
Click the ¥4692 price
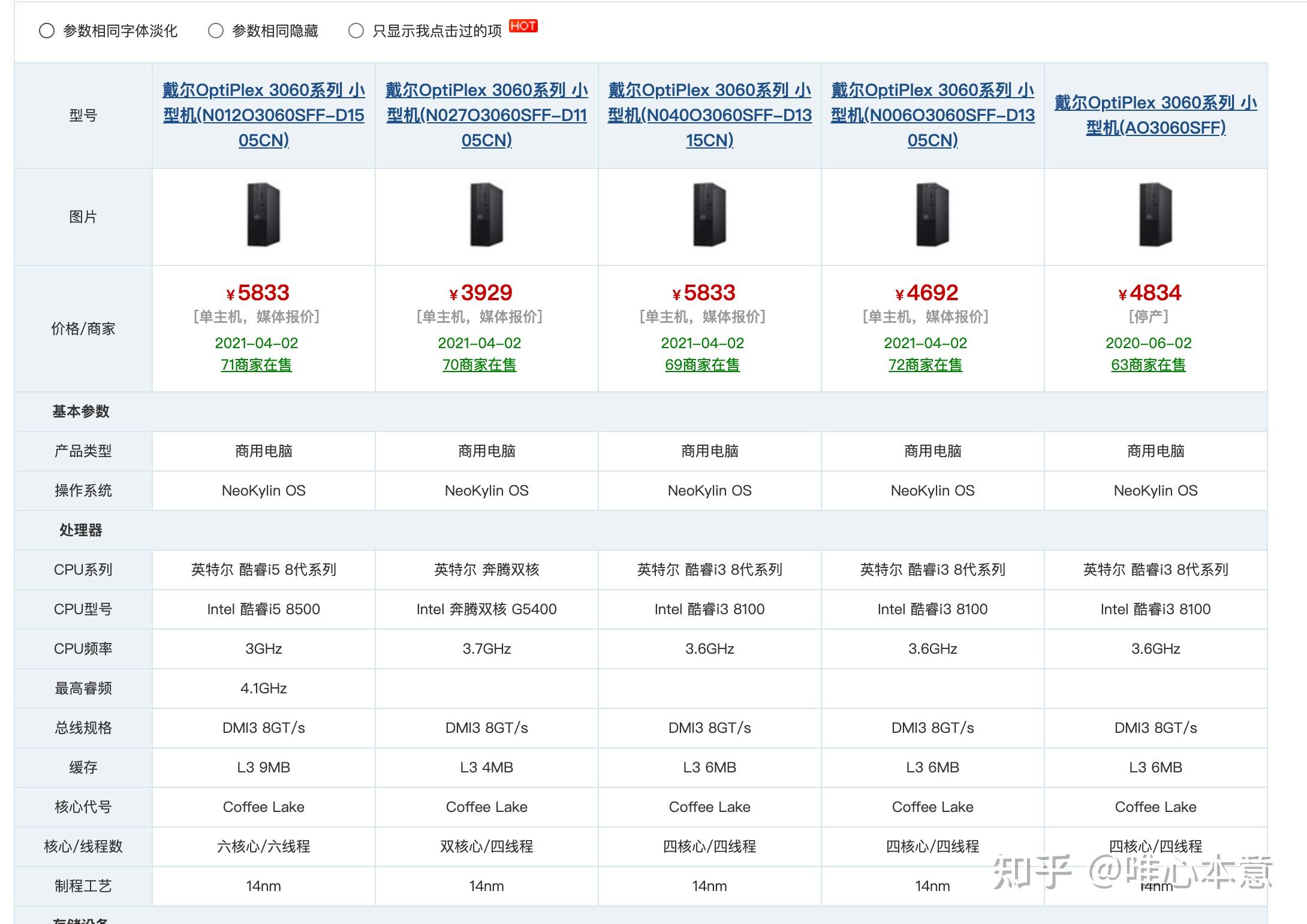pyautogui.click(x=927, y=293)
